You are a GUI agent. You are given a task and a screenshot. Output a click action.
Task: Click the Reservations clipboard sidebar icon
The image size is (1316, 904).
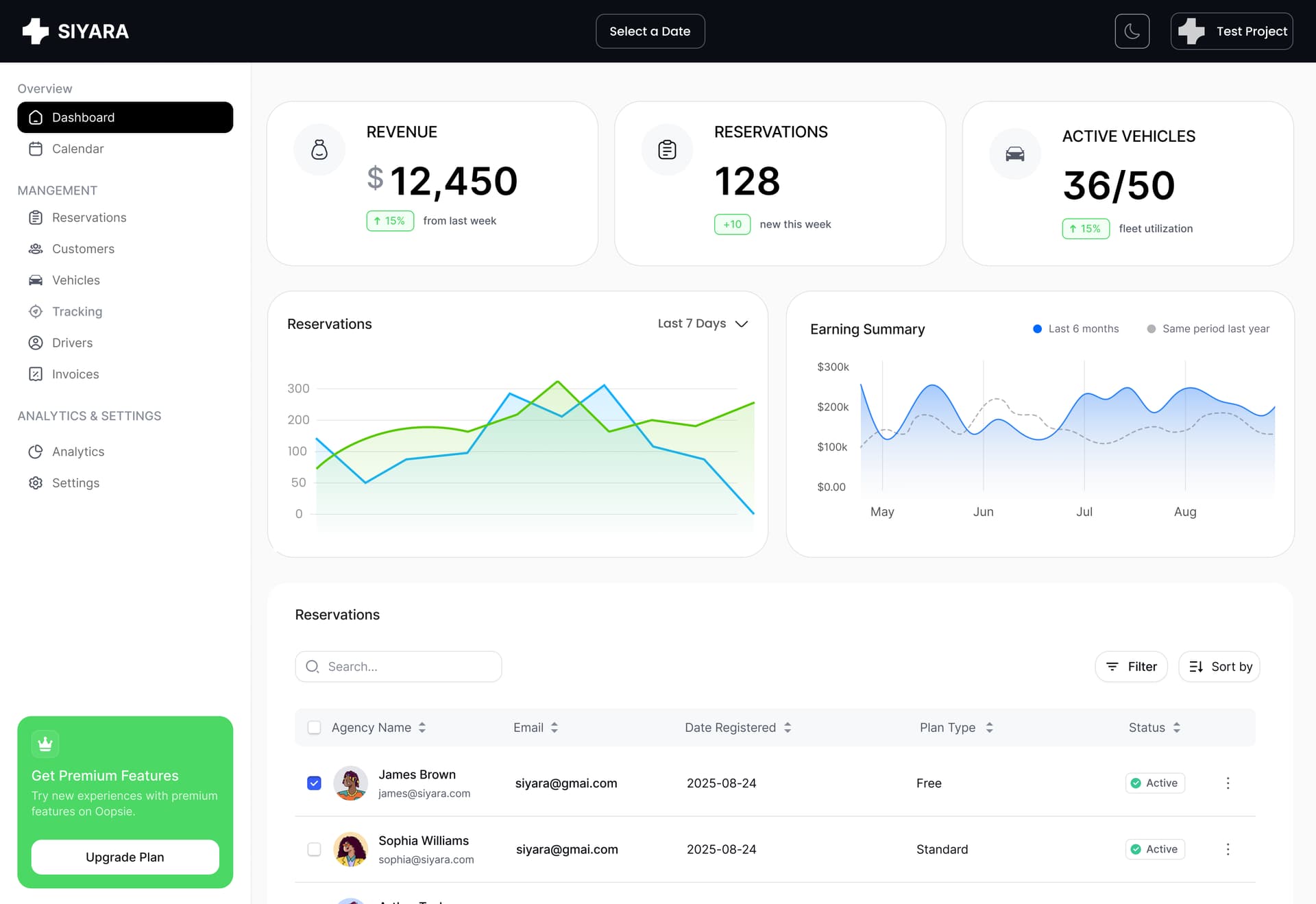(x=36, y=217)
